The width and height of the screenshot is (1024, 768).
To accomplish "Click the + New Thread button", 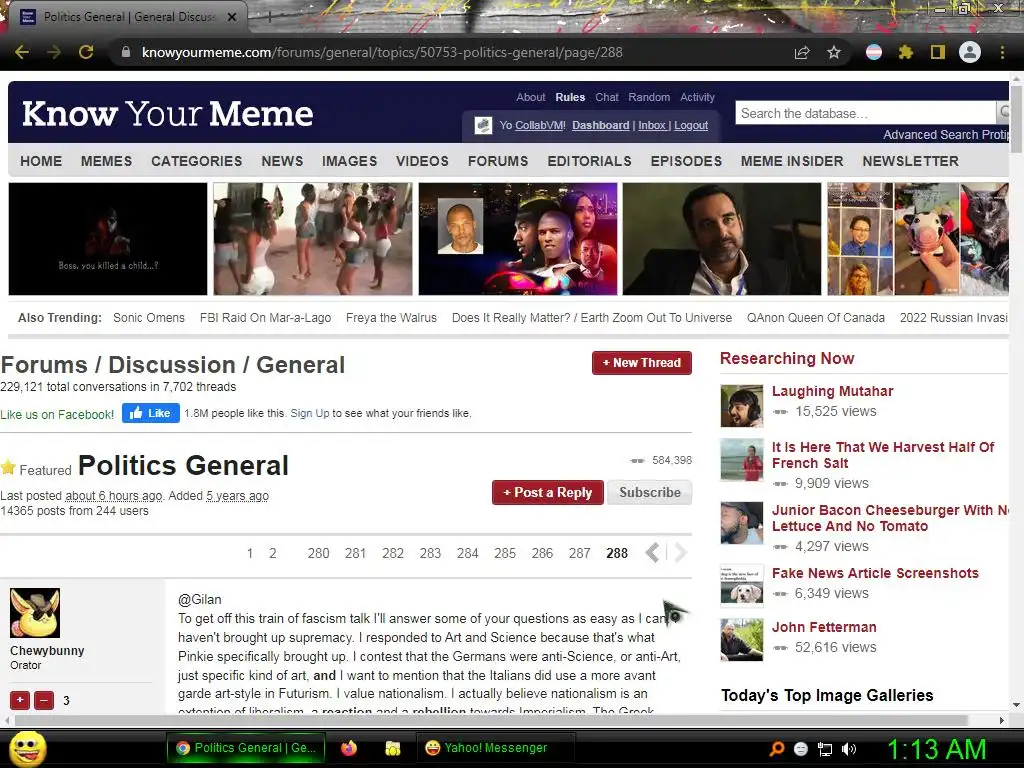I will click(642, 363).
